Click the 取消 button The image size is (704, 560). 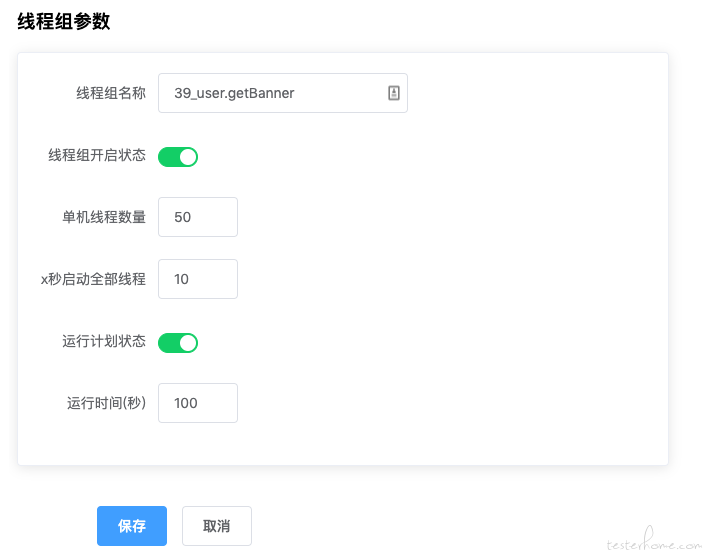[217, 526]
